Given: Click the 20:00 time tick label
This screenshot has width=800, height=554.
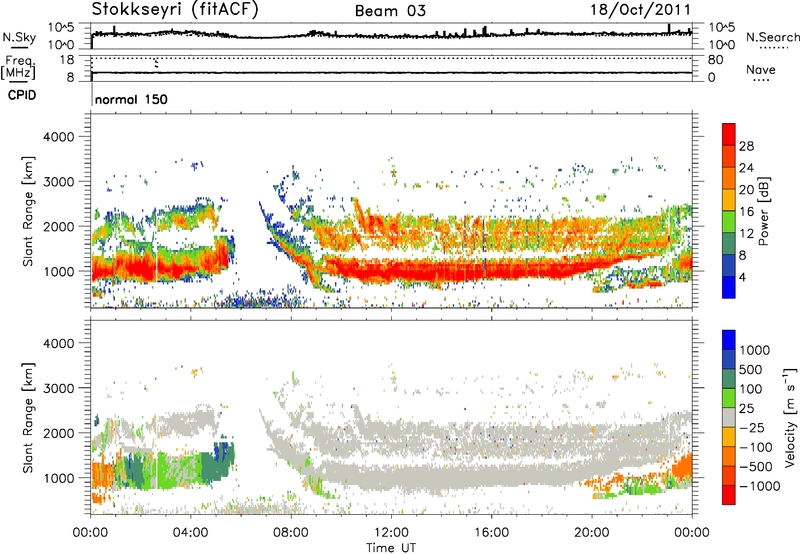Looking at the screenshot, I should point(592,533).
